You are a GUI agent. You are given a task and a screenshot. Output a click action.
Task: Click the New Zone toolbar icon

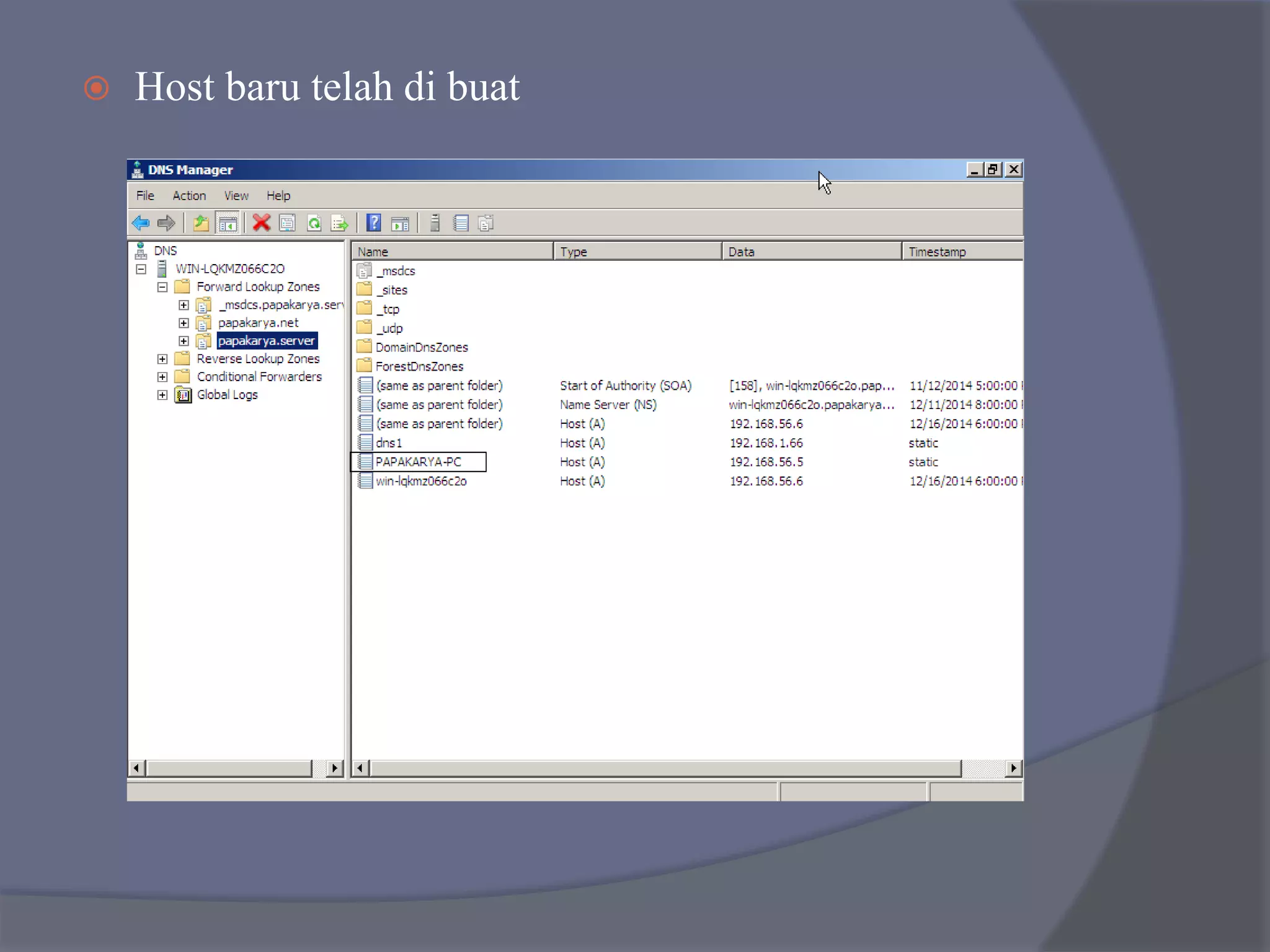486,223
